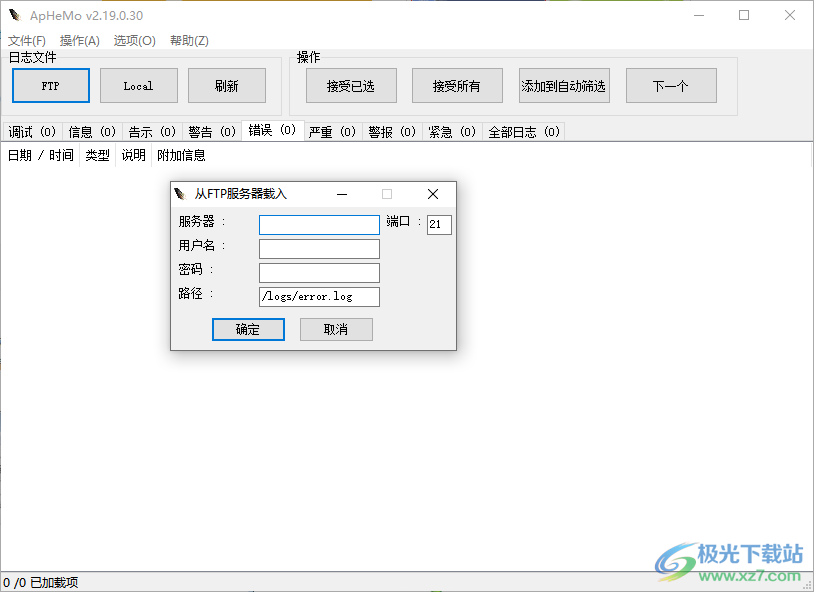
Task: Focus the 密码 input field
Action: [x=319, y=273]
